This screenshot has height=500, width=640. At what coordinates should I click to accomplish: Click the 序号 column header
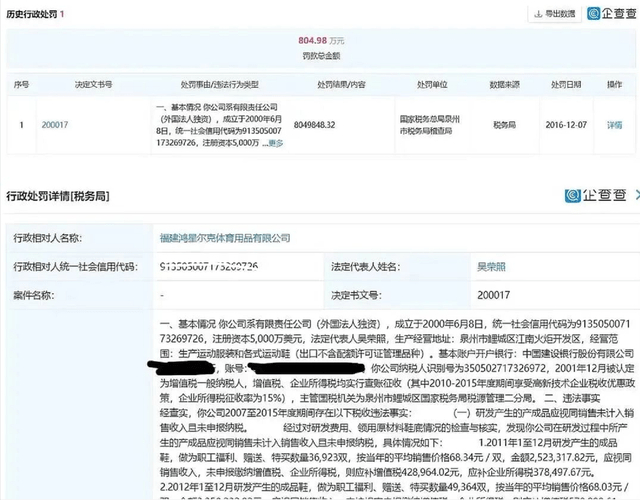coord(21,84)
